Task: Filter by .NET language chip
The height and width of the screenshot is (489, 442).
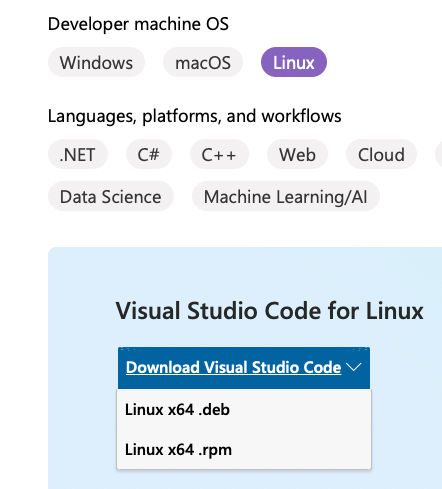Action: (x=78, y=154)
